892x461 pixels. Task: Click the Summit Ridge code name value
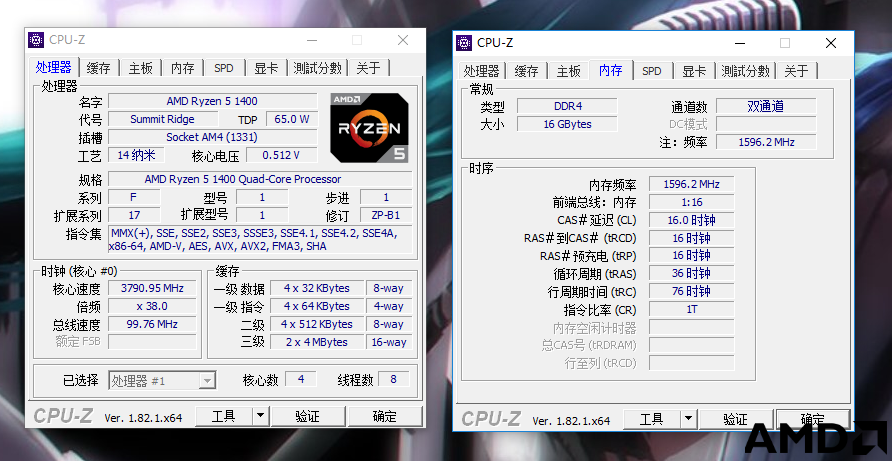(163, 119)
